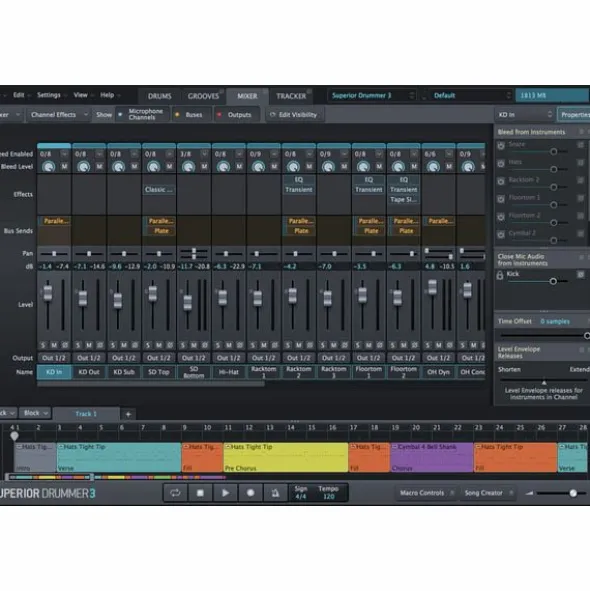Open the Superior Drummer 3 library selector

371,95
